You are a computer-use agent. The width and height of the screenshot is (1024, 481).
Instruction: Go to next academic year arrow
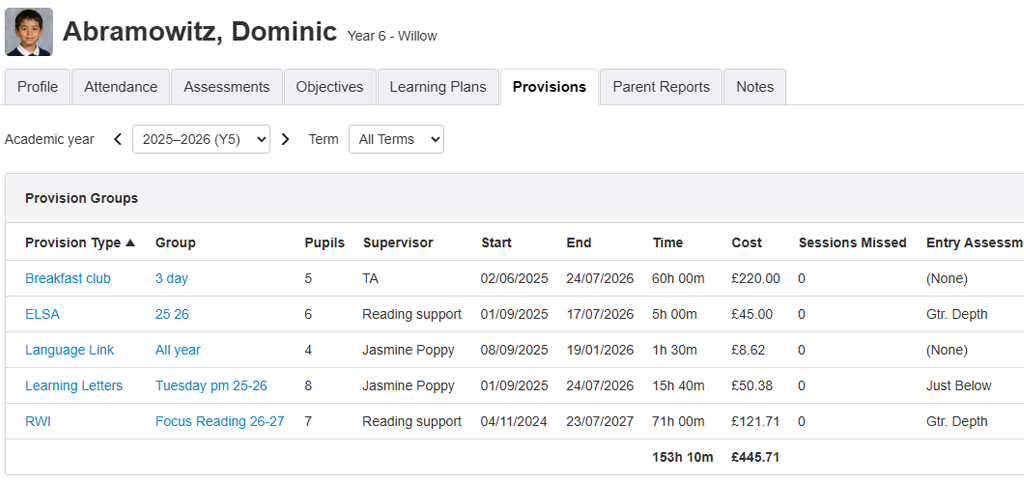click(x=285, y=139)
